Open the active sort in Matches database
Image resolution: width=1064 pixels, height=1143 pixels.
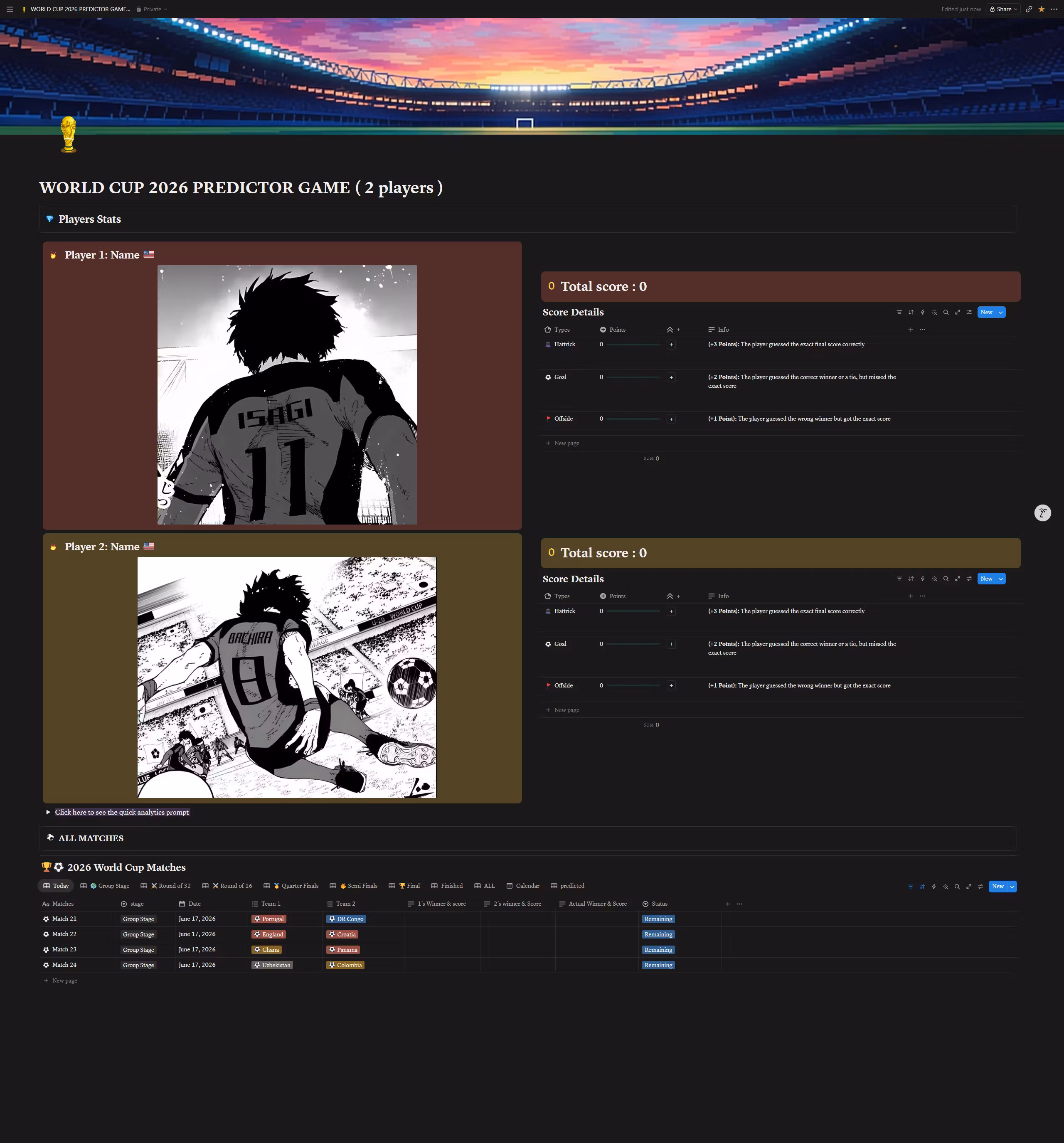922,887
